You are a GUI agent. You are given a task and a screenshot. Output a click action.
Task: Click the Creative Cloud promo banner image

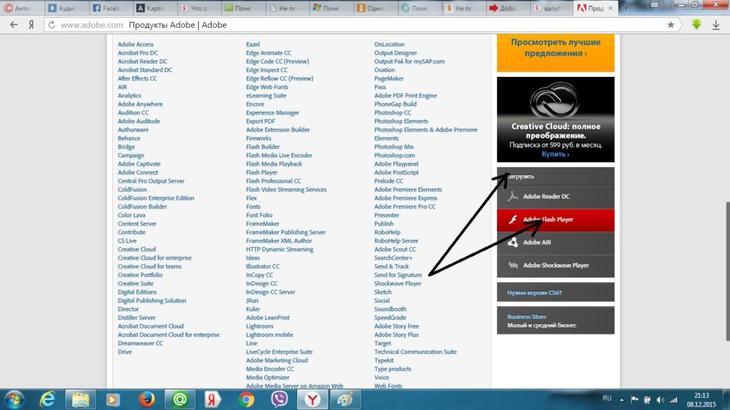[x=553, y=110]
